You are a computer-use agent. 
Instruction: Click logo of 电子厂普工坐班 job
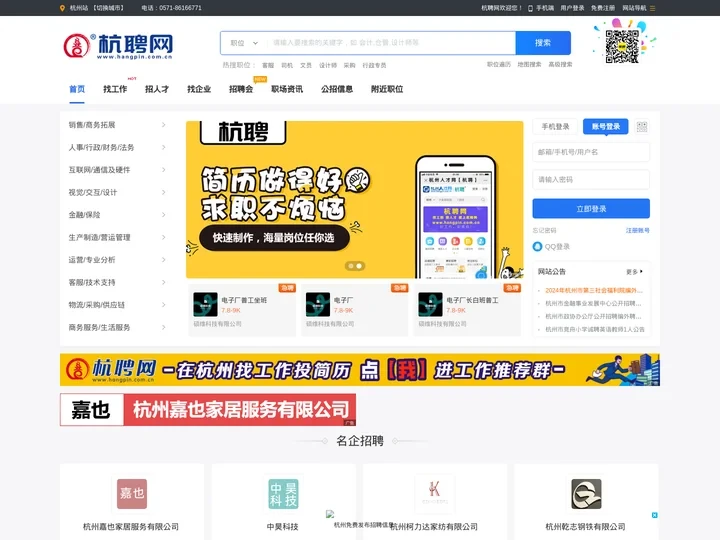pos(205,304)
